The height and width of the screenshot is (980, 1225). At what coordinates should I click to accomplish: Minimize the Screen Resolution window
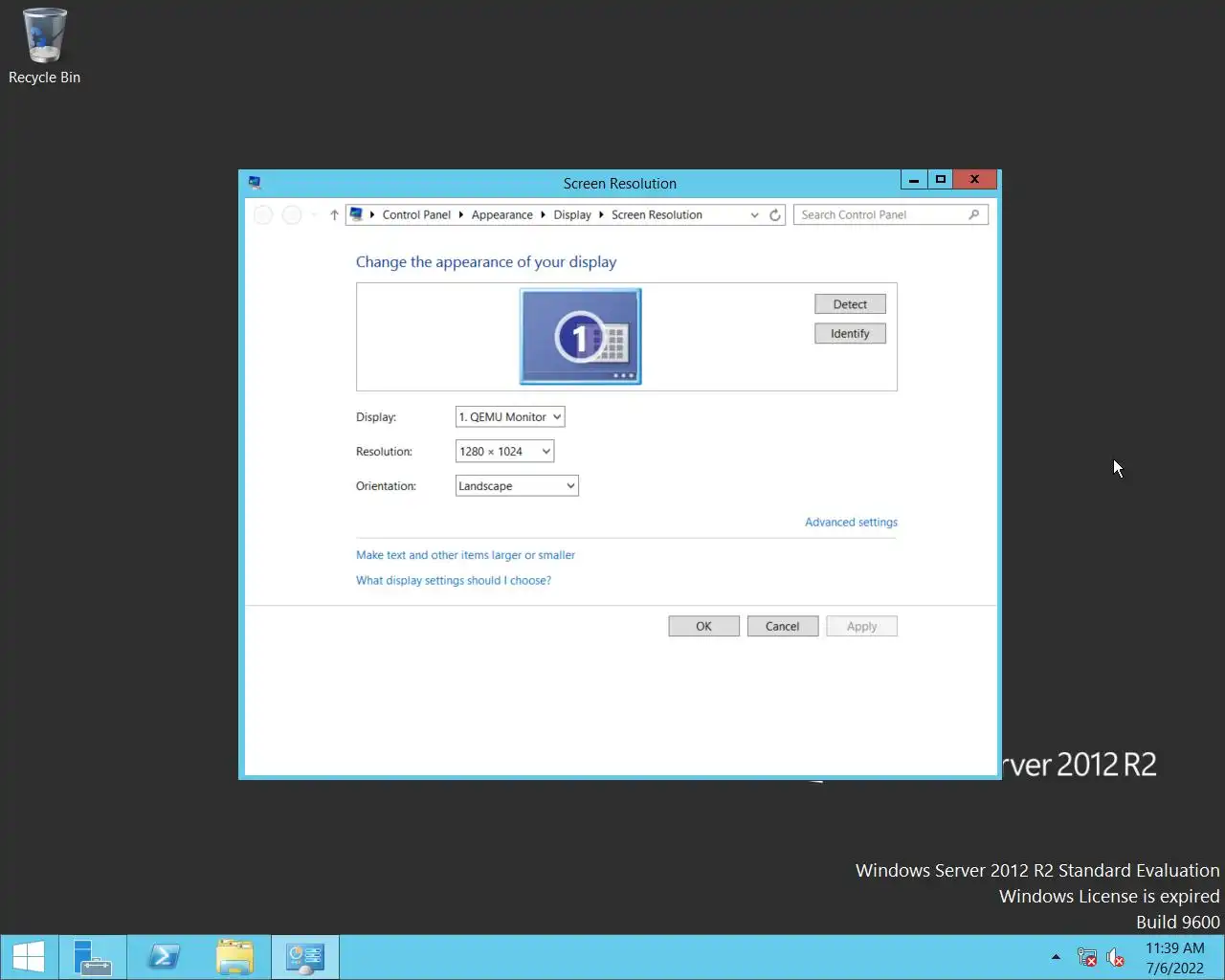914,180
